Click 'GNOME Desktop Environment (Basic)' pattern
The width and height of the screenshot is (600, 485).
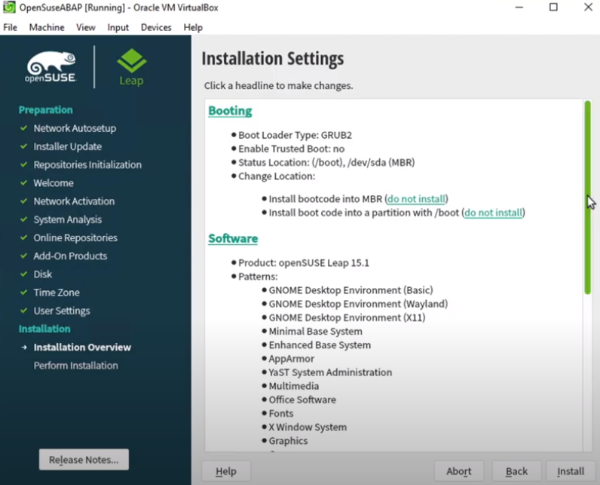pyautogui.click(x=351, y=291)
